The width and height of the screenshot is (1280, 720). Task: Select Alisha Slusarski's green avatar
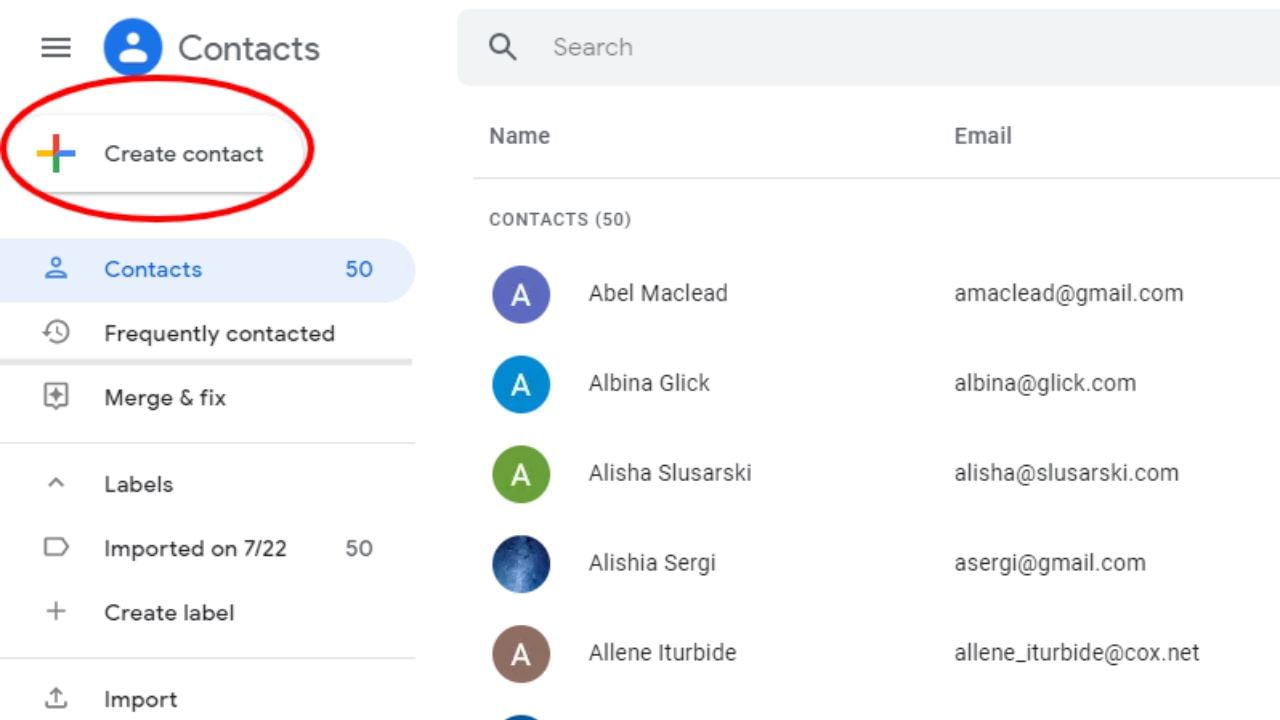521,474
